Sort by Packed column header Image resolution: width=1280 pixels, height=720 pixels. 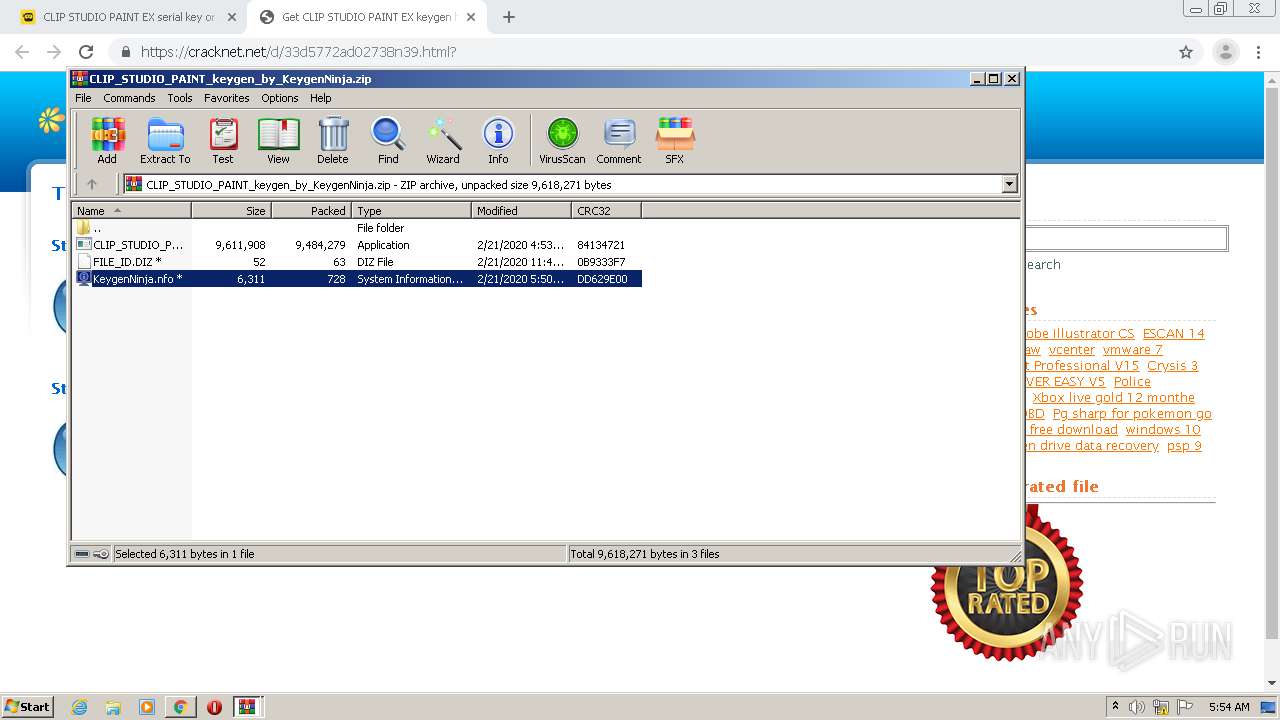tap(311, 210)
